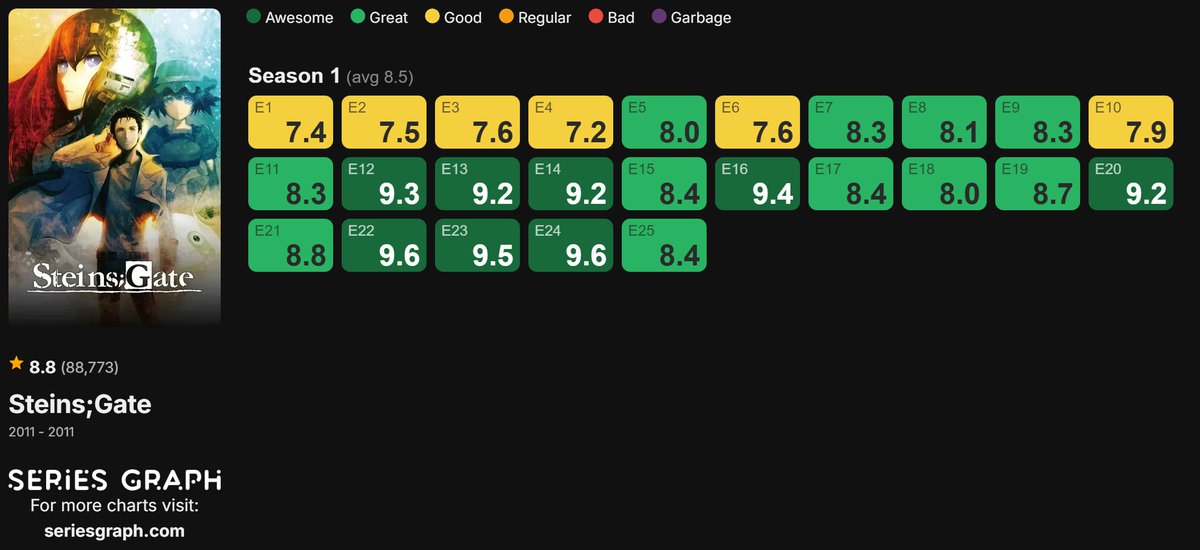Image resolution: width=1200 pixels, height=550 pixels.
Task: Click episode E14 tile
Action: [571, 184]
